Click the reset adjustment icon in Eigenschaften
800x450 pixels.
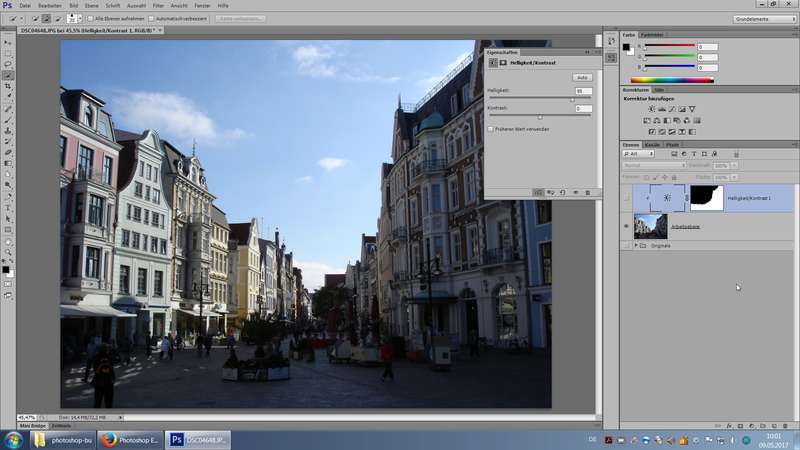[x=562, y=192]
